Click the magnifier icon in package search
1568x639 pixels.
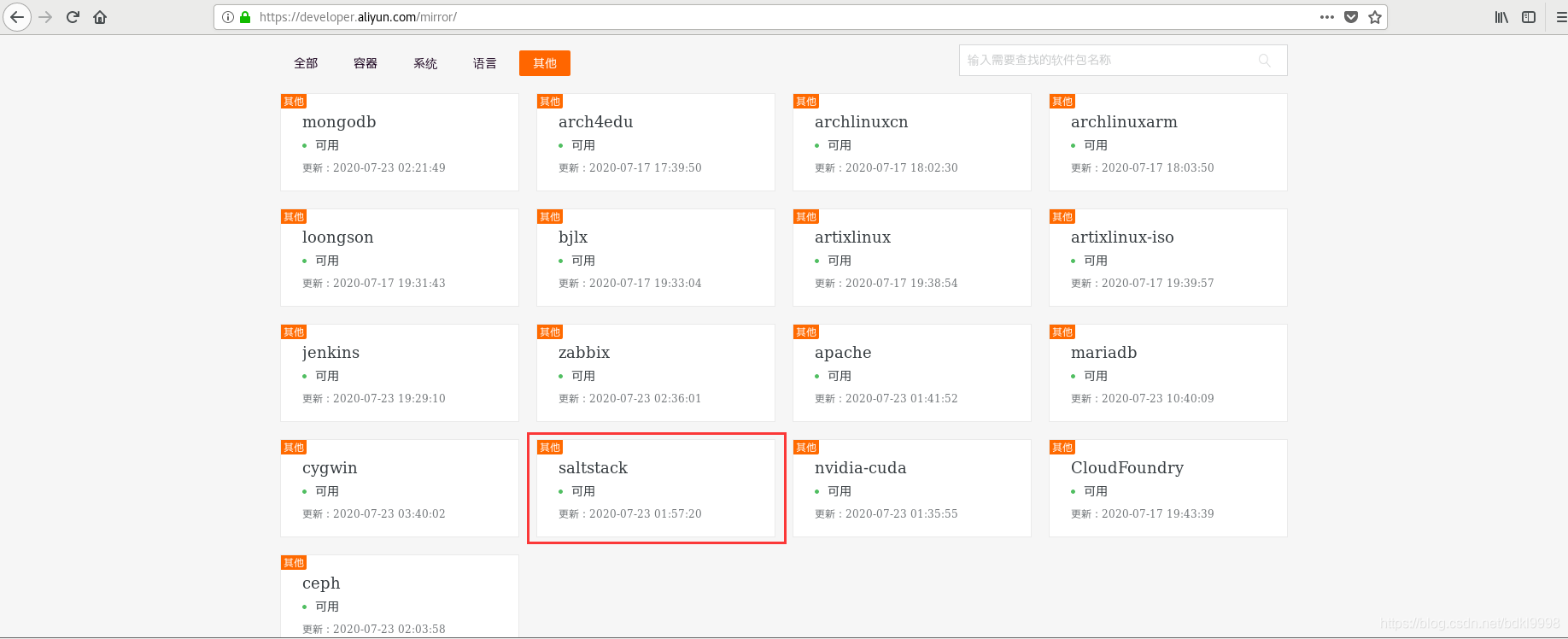(1265, 61)
